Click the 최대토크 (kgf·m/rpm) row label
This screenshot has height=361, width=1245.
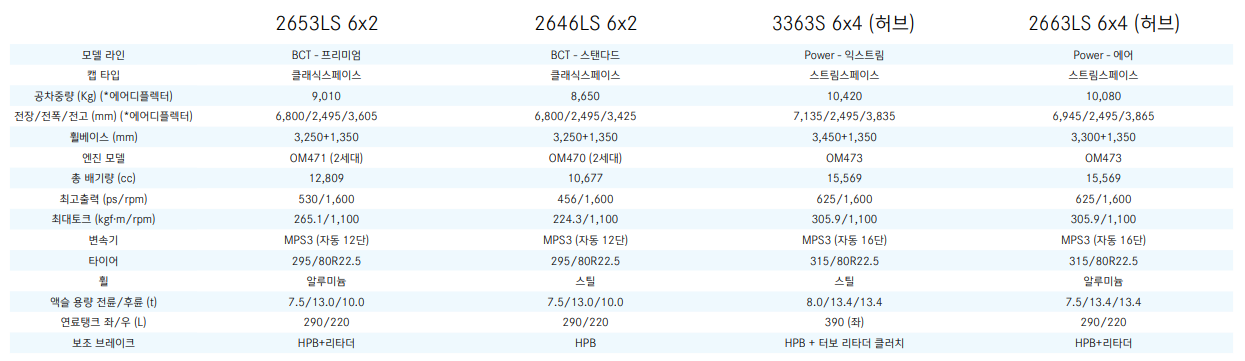(x=104, y=220)
